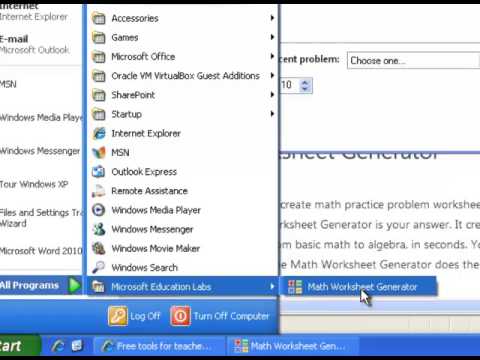
Task: Click the Math Worksheet Generator submenu icon
Action: [x=295, y=287]
